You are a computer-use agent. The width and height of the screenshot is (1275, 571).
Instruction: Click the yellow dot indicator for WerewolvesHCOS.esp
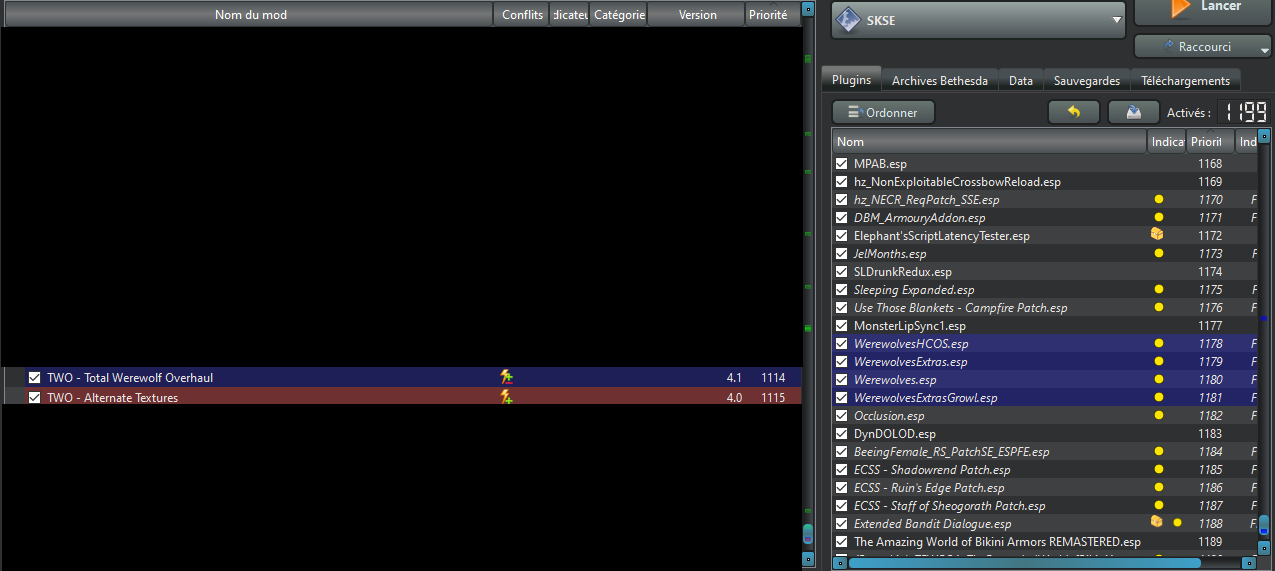pos(1159,344)
